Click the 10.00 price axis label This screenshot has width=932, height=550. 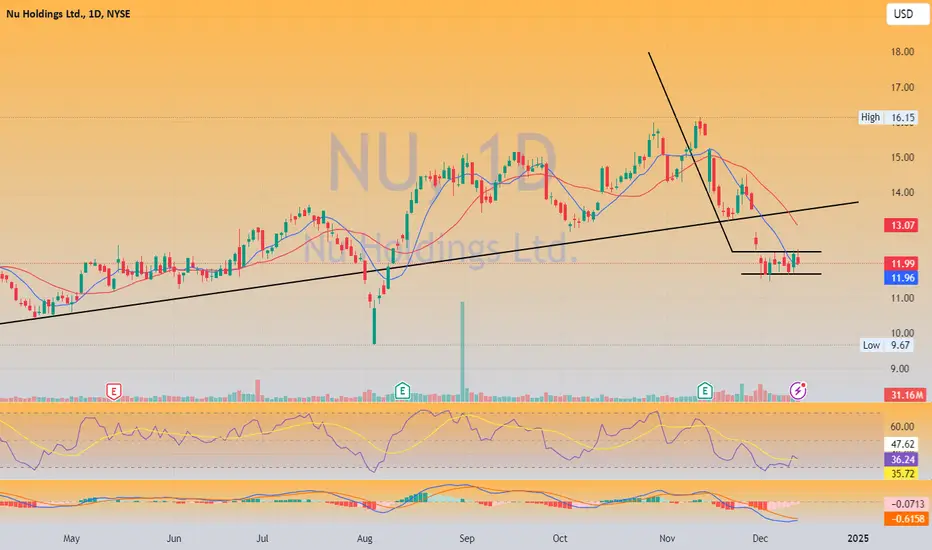point(902,333)
